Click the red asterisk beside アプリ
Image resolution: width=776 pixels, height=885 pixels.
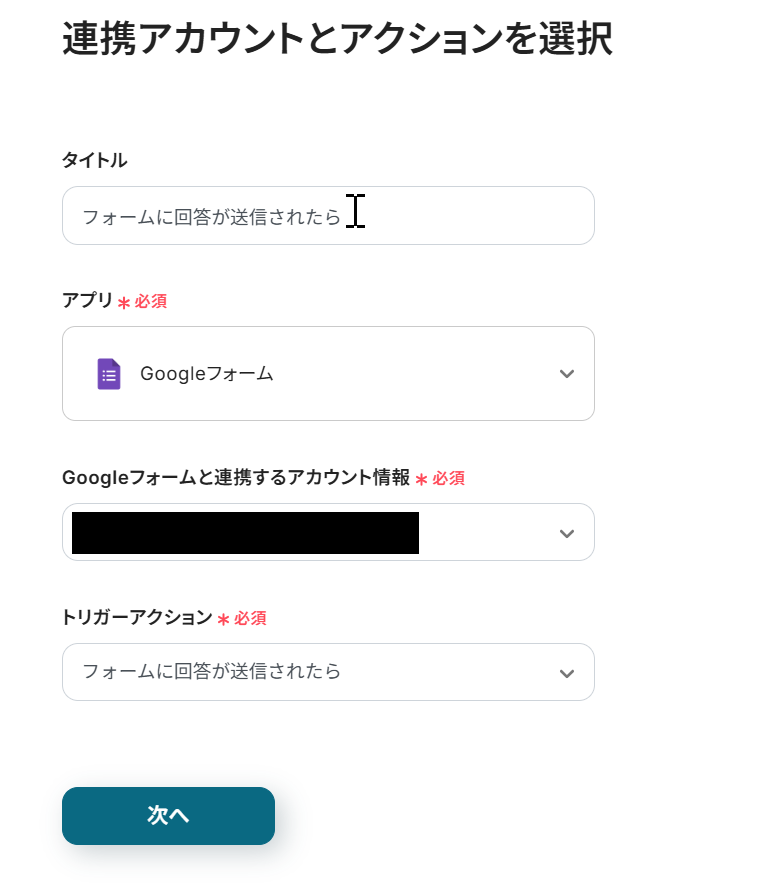tap(124, 303)
